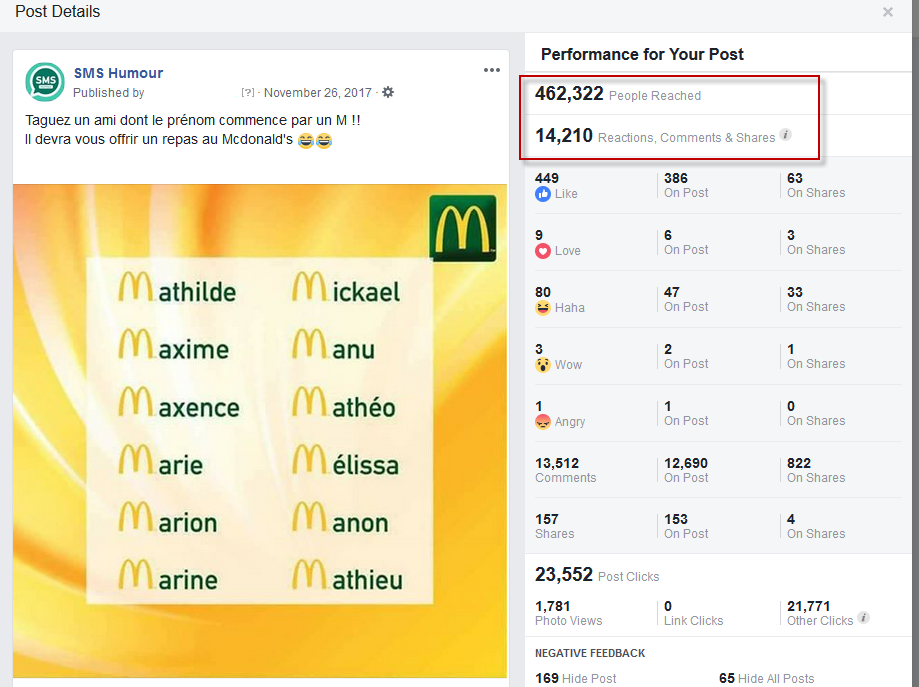Viewport: 919px width, 687px height.
Task: Click info icon beside Other Clicks
Action: point(863,618)
